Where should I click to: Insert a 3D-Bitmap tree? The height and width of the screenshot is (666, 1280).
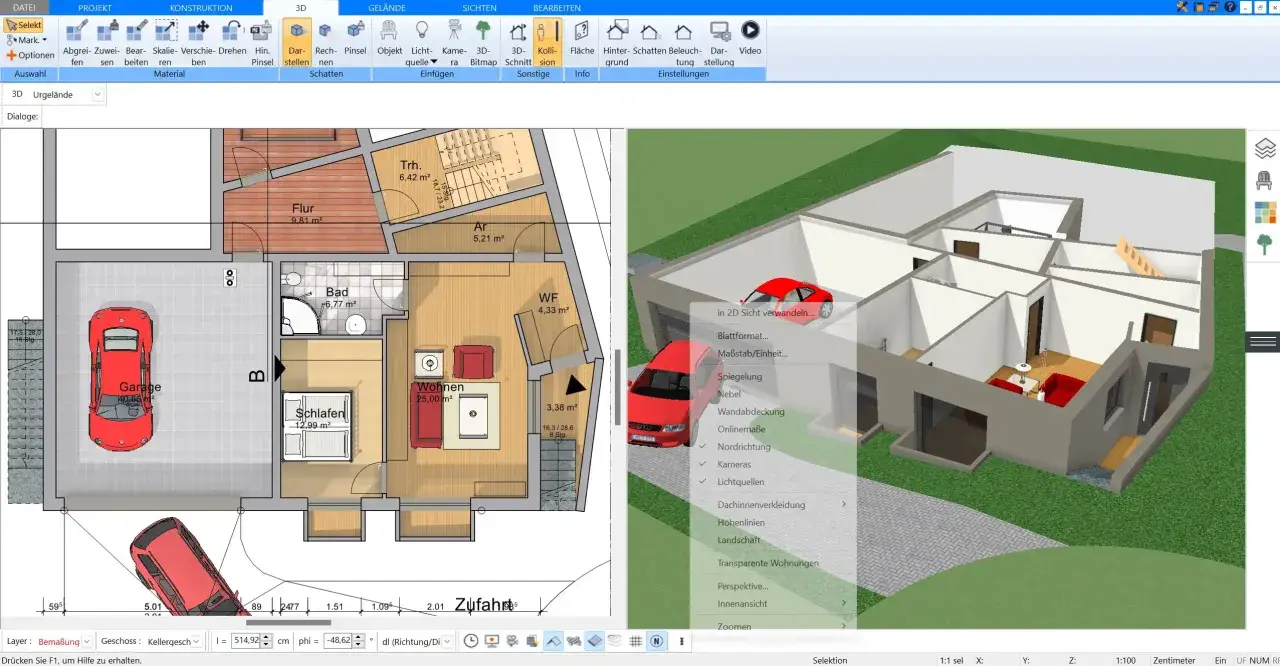tap(483, 42)
